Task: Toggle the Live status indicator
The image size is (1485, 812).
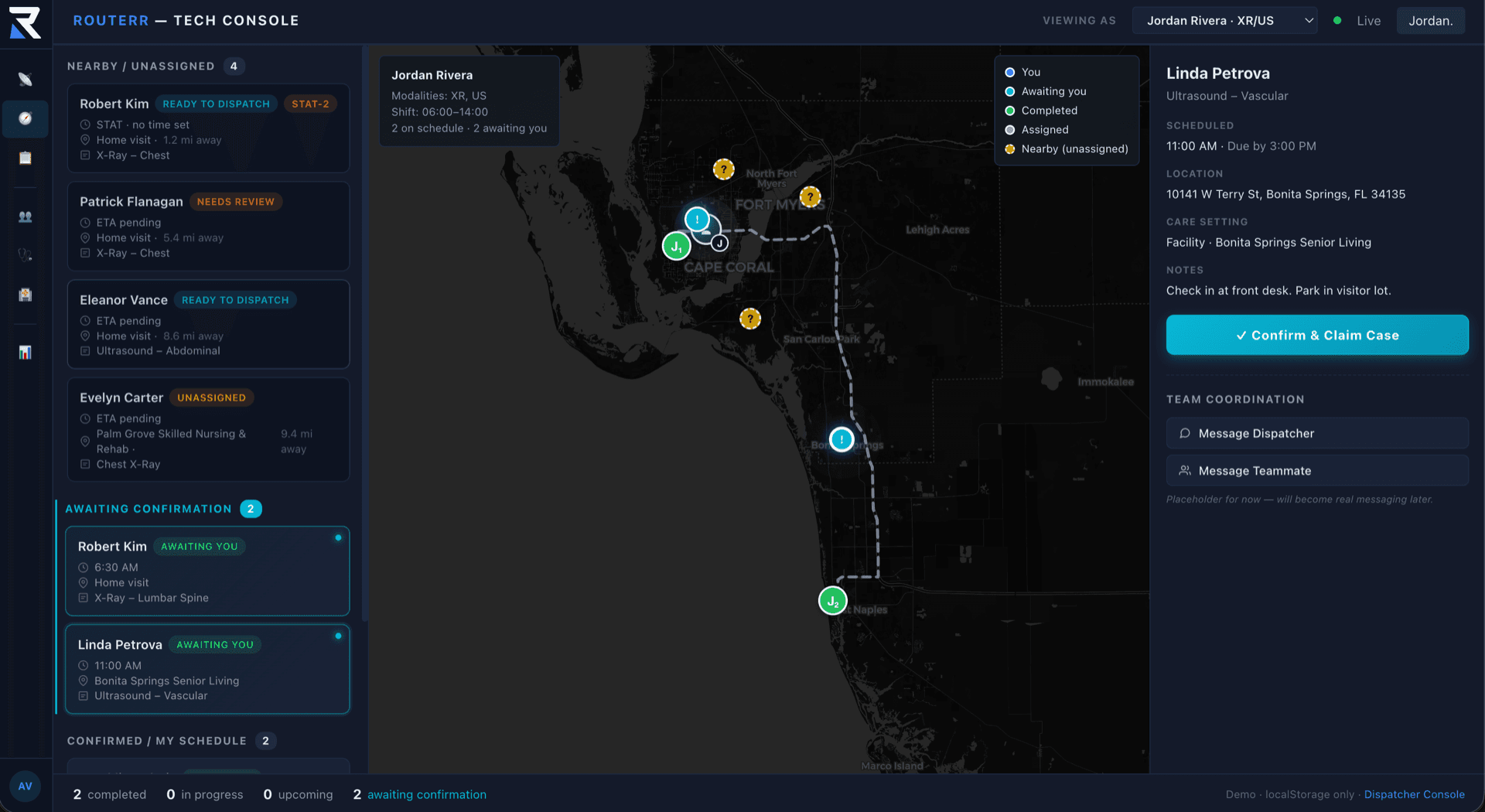Action: (x=1356, y=21)
